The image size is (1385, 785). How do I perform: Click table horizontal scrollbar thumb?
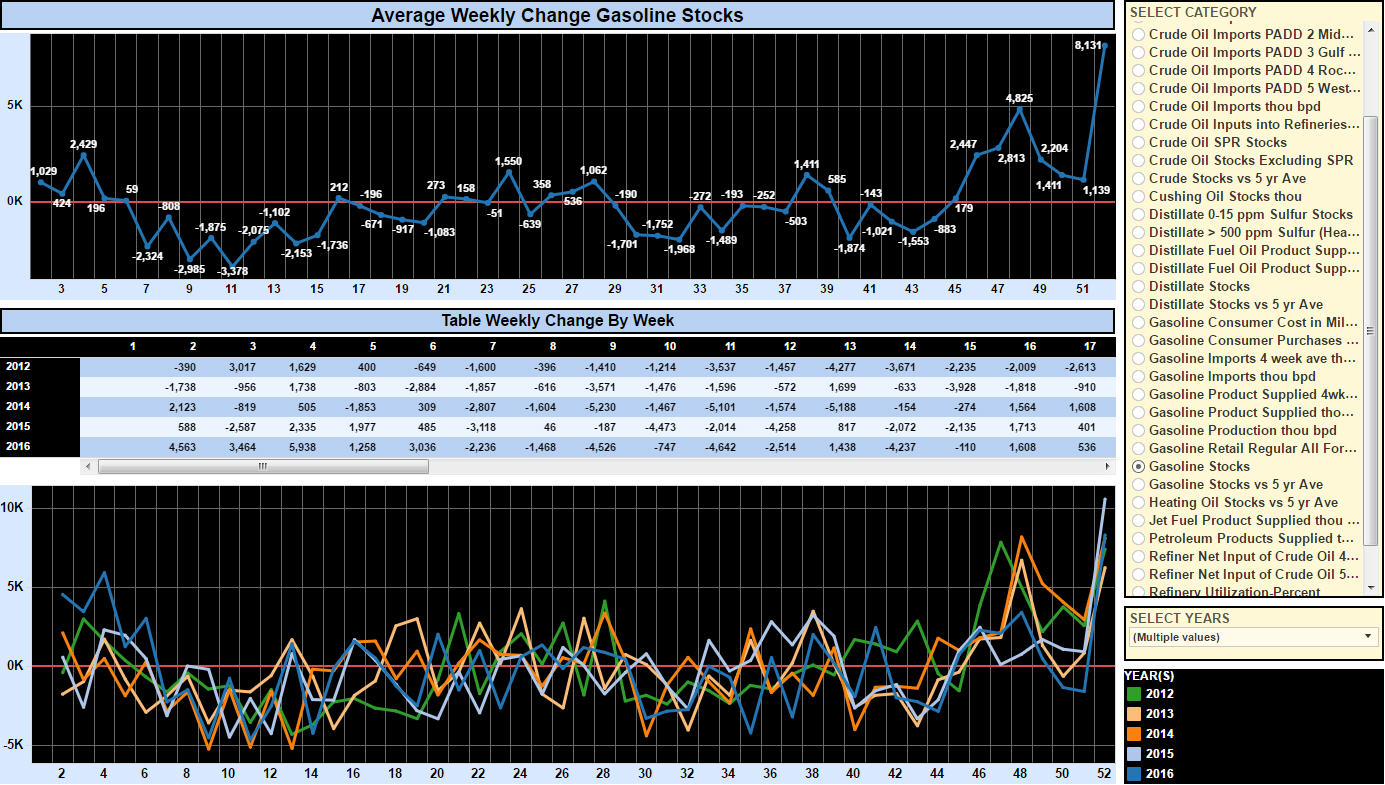(x=263, y=466)
